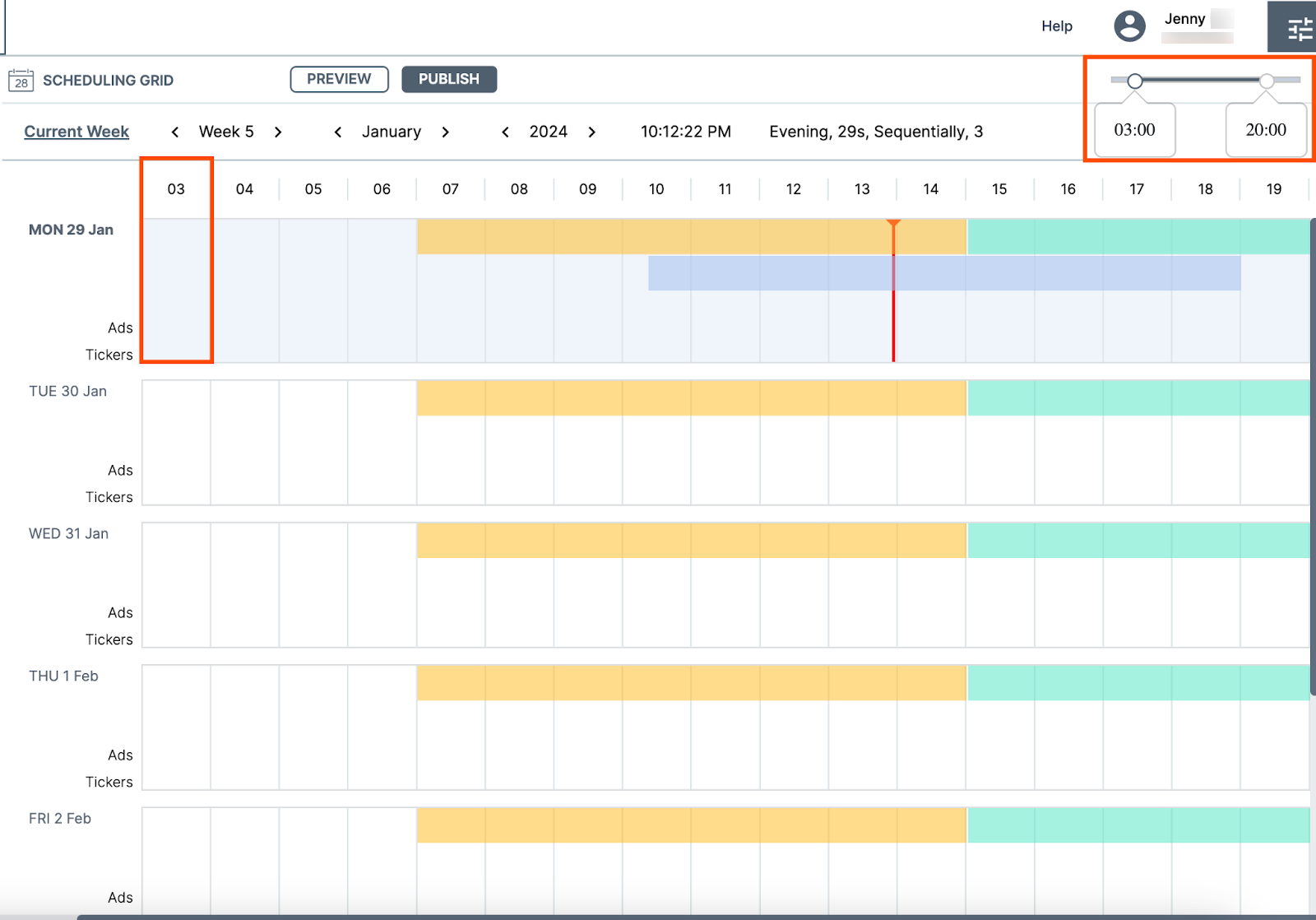Open the user profile avatar
The image size is (1316, 920).
(1129, 26)
